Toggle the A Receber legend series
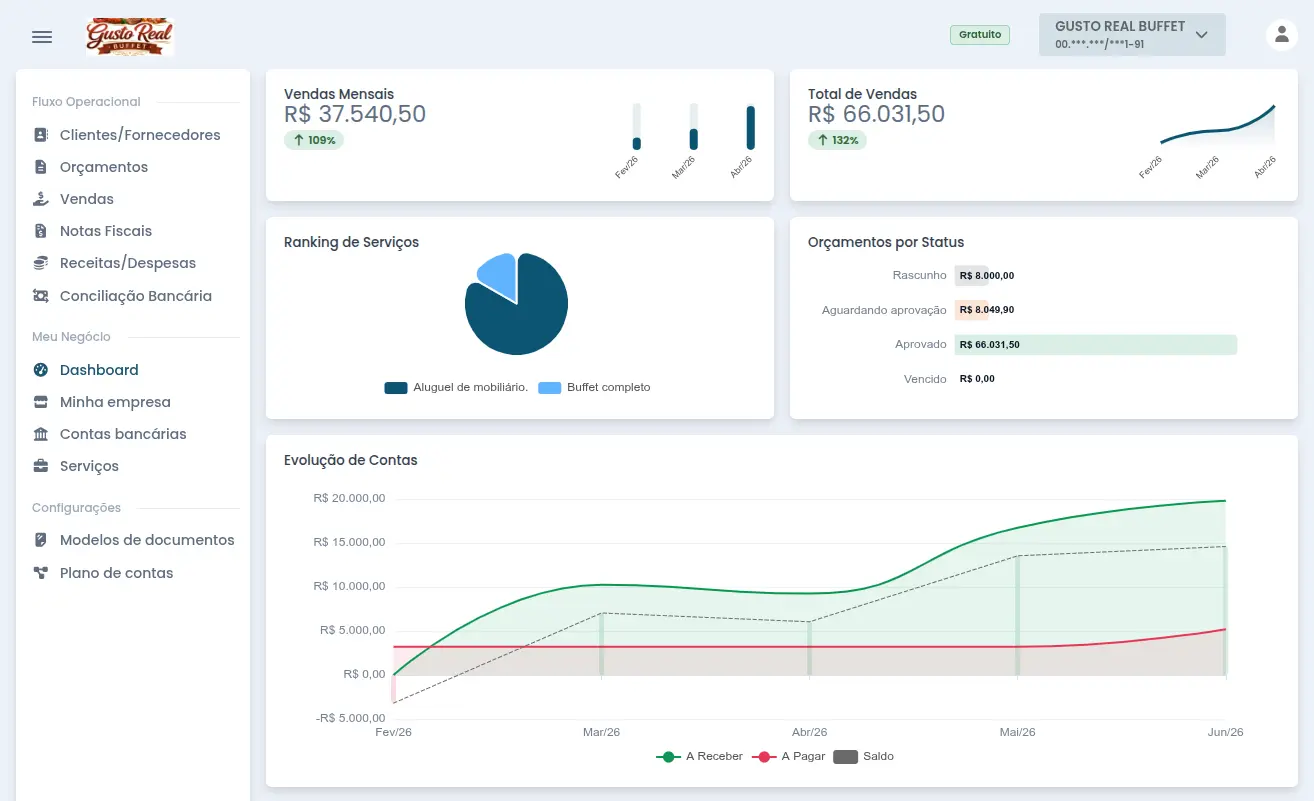 (699, 757)
